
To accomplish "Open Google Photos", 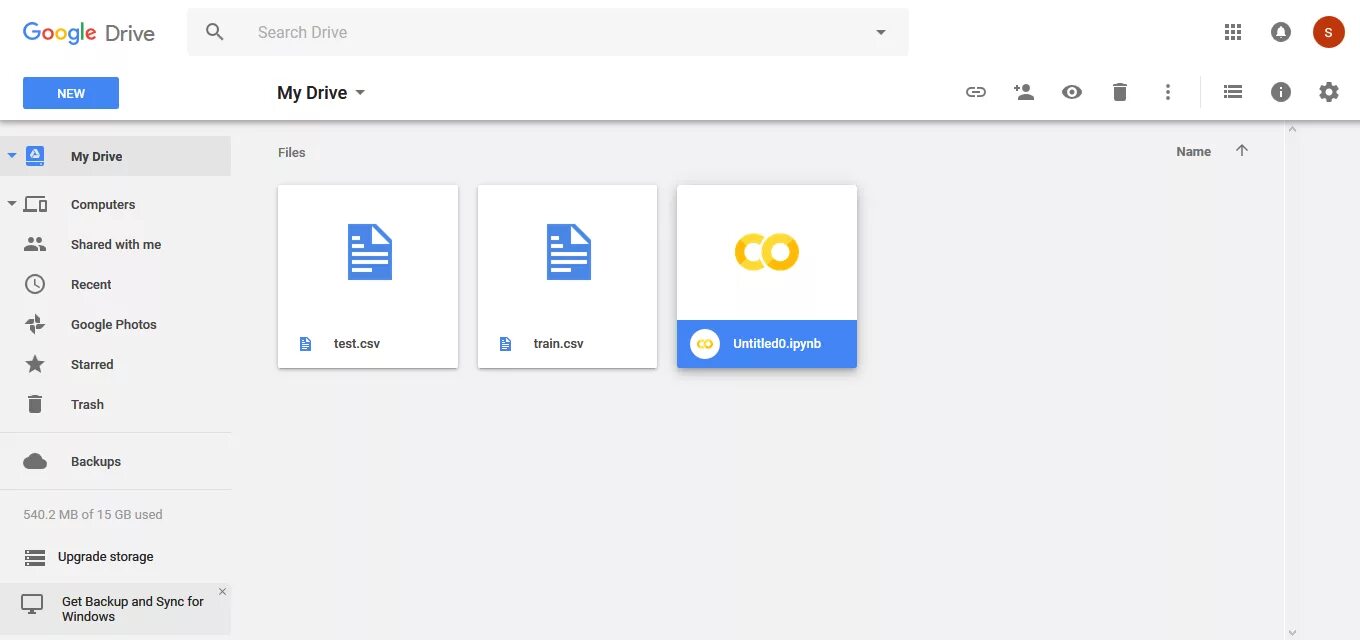I will click(115, 324).
